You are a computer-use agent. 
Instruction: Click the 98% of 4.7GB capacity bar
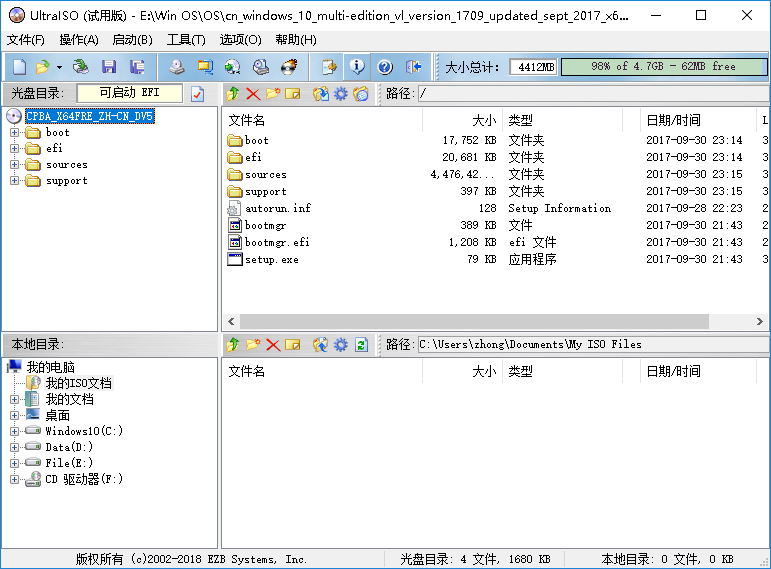664,67
